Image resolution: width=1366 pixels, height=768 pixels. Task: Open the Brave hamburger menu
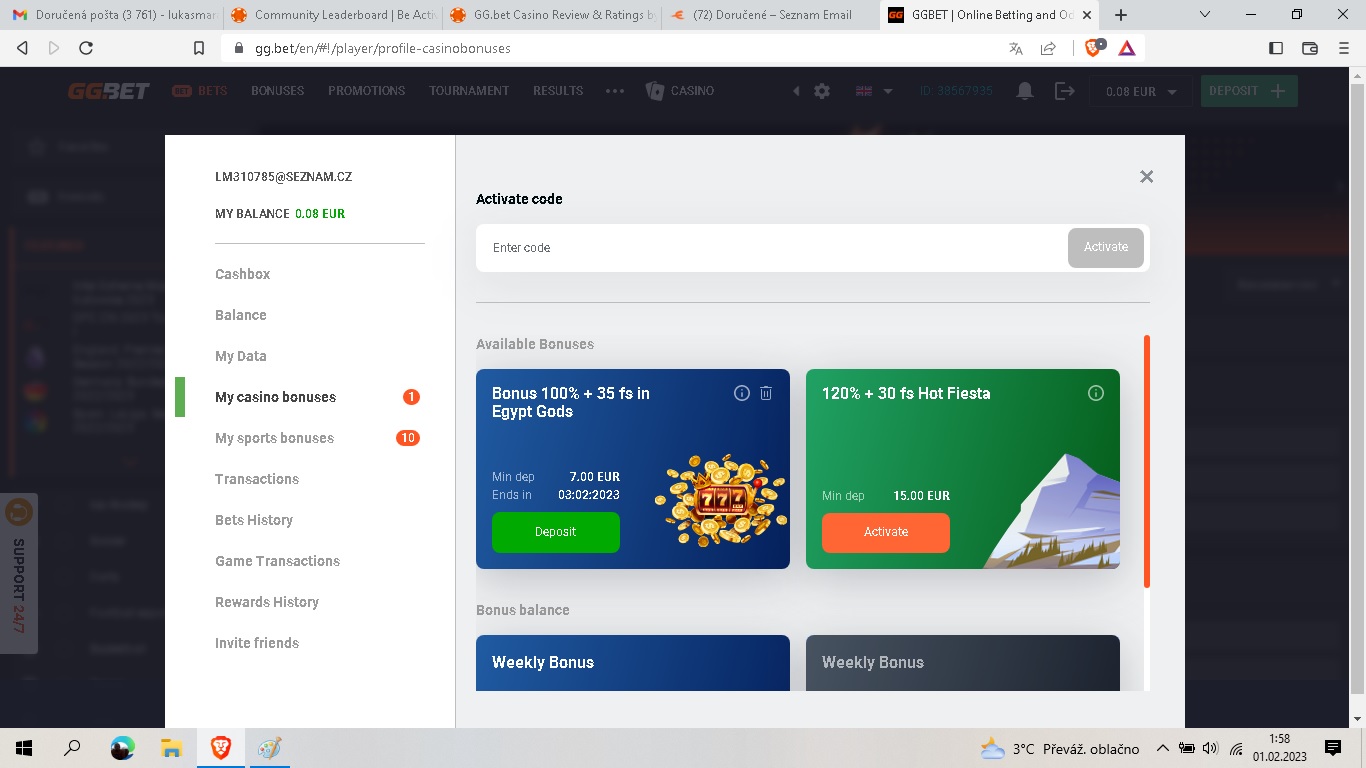1343,48
